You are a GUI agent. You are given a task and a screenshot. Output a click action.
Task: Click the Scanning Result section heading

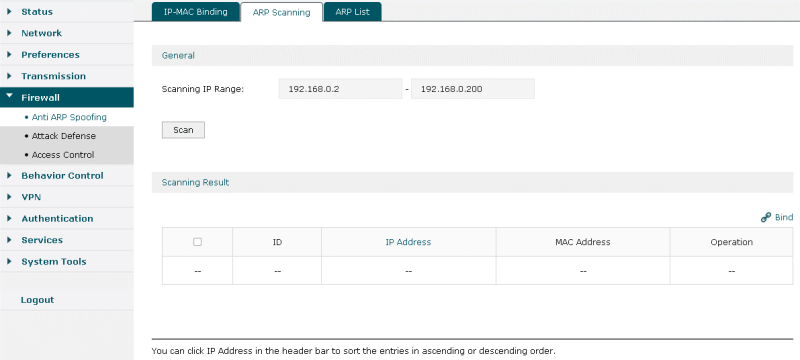[x=195, y=182]
